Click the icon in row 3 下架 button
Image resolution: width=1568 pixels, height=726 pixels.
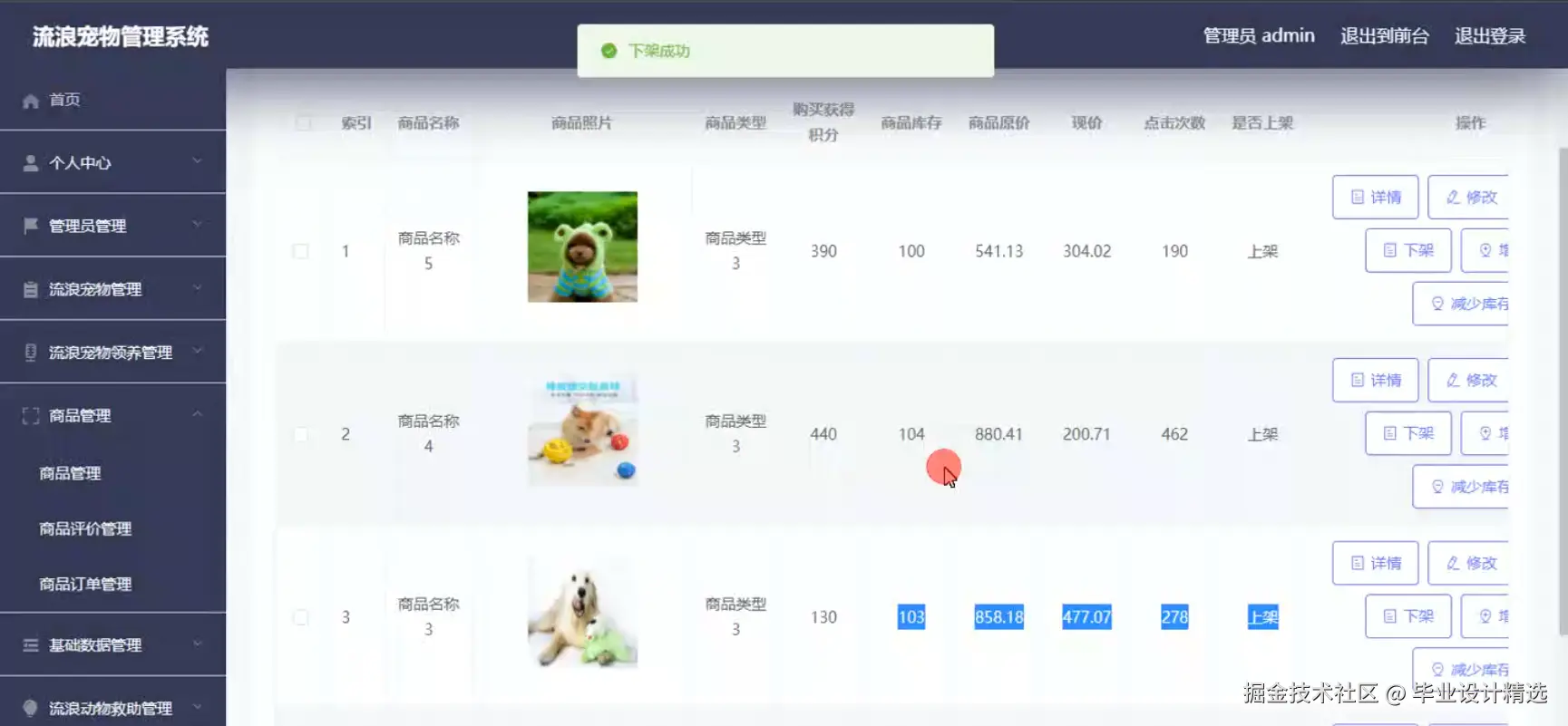pos(1390,616)
